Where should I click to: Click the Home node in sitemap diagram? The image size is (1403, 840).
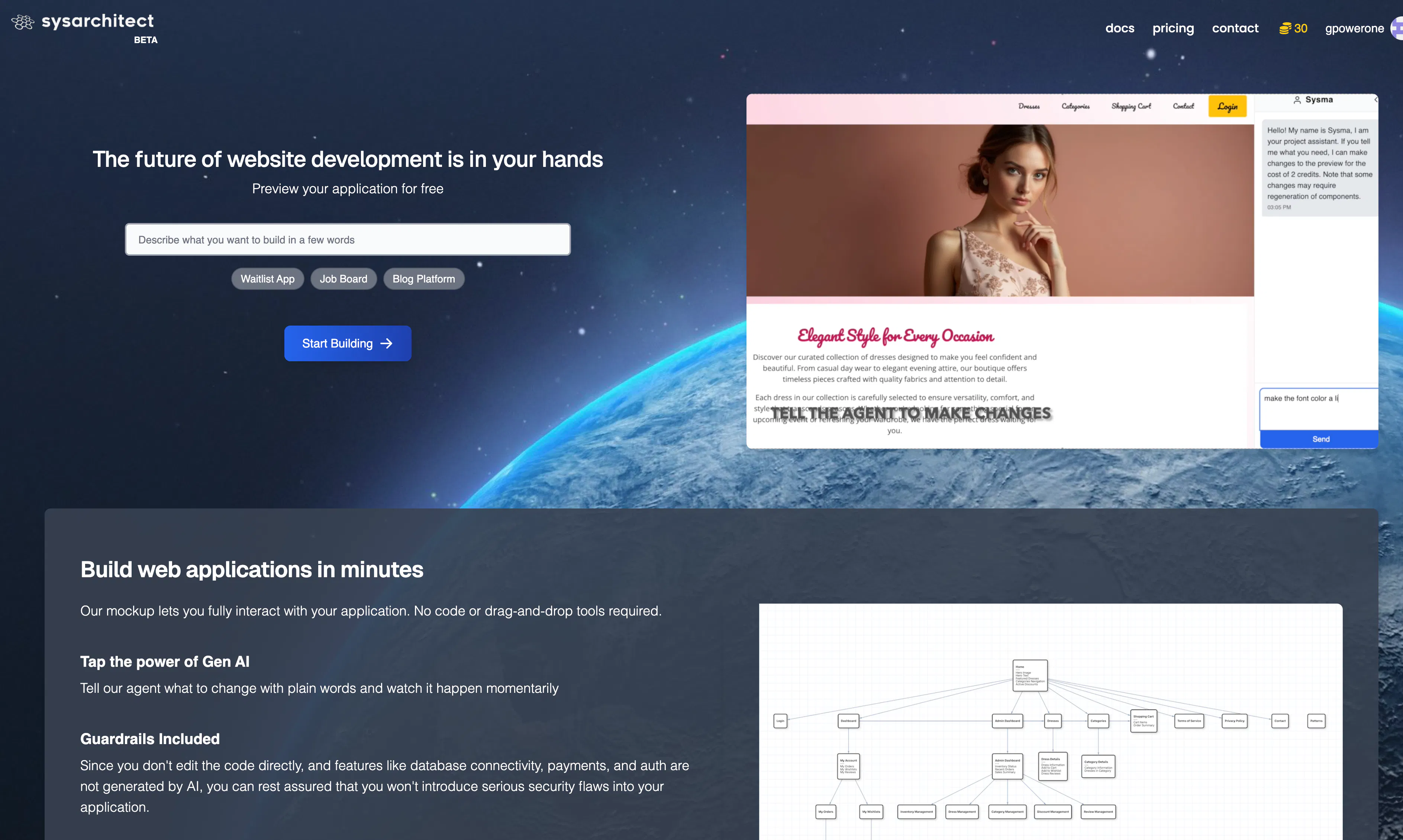point(1029,675)
